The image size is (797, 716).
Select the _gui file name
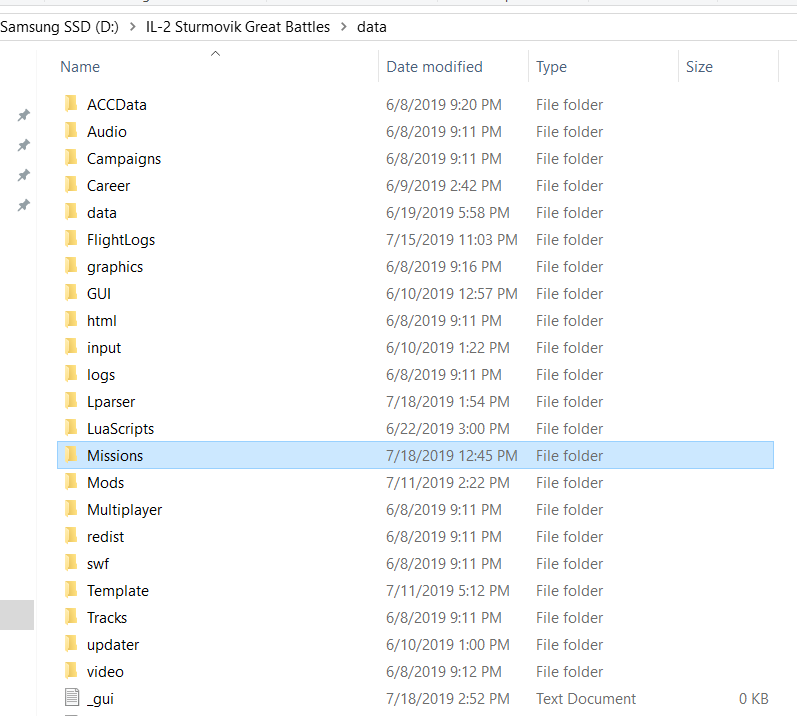(100, 699)
